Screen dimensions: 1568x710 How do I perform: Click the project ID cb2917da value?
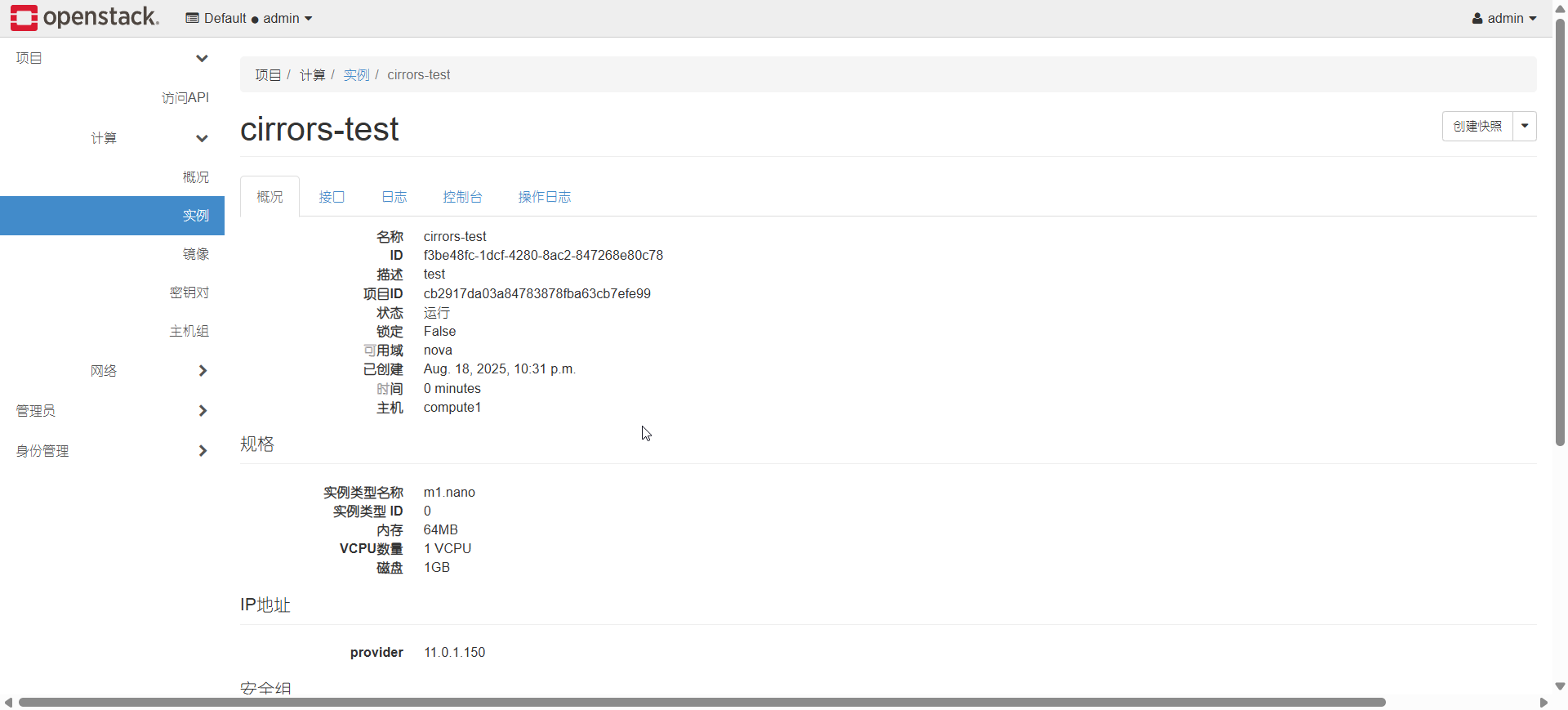(537, 294)
